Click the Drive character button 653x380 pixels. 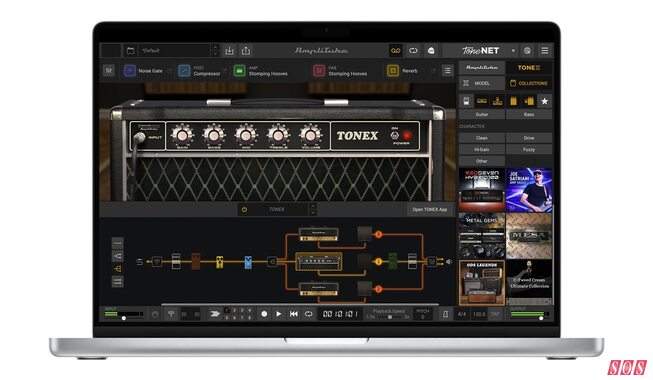[x=529, y=138]
